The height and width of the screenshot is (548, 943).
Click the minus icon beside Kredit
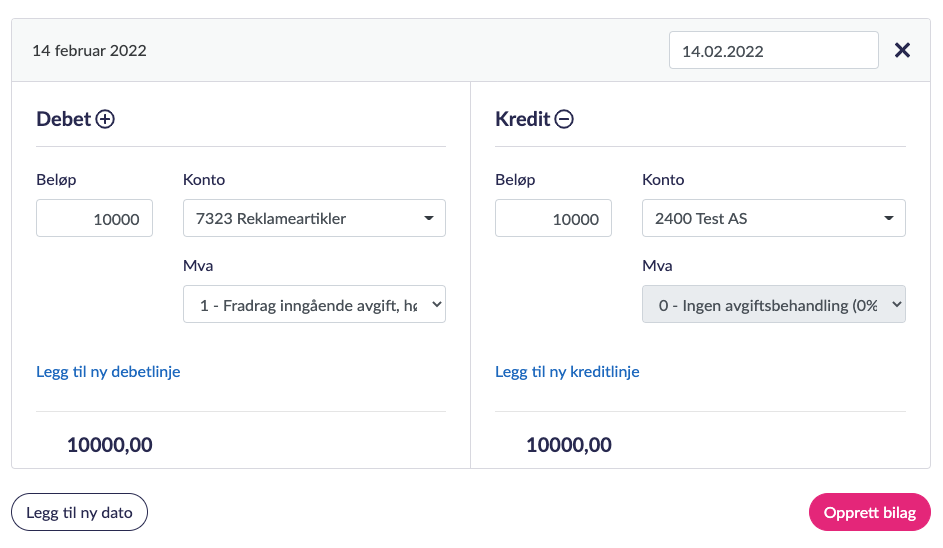(564, 119)
